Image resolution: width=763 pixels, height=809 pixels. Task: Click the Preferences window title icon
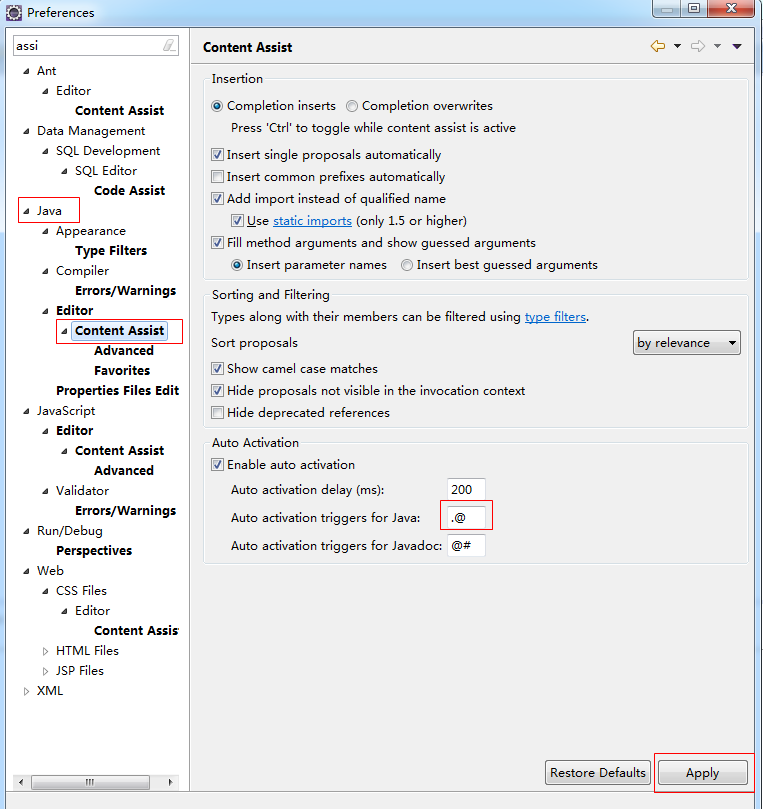[13, 12]
